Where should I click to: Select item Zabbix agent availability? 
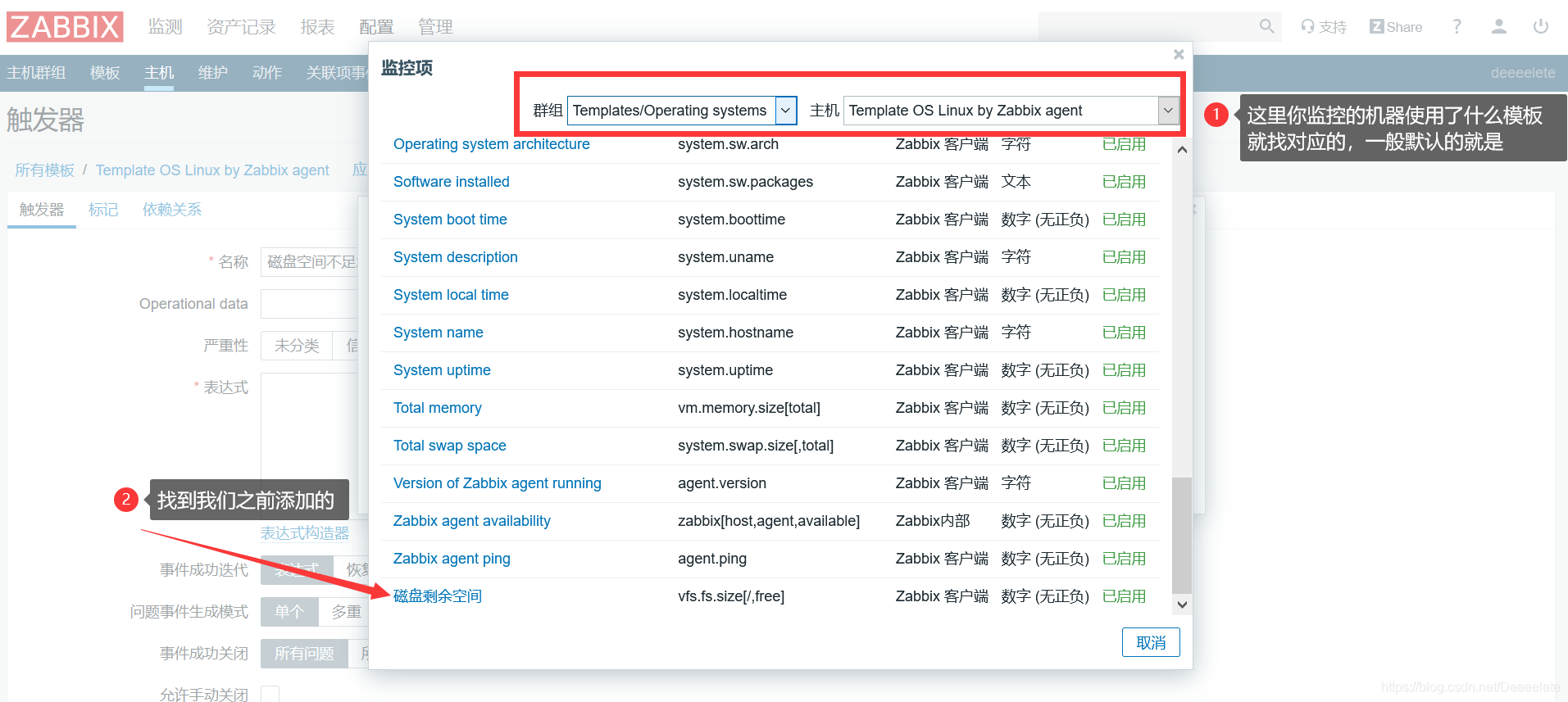472,521
